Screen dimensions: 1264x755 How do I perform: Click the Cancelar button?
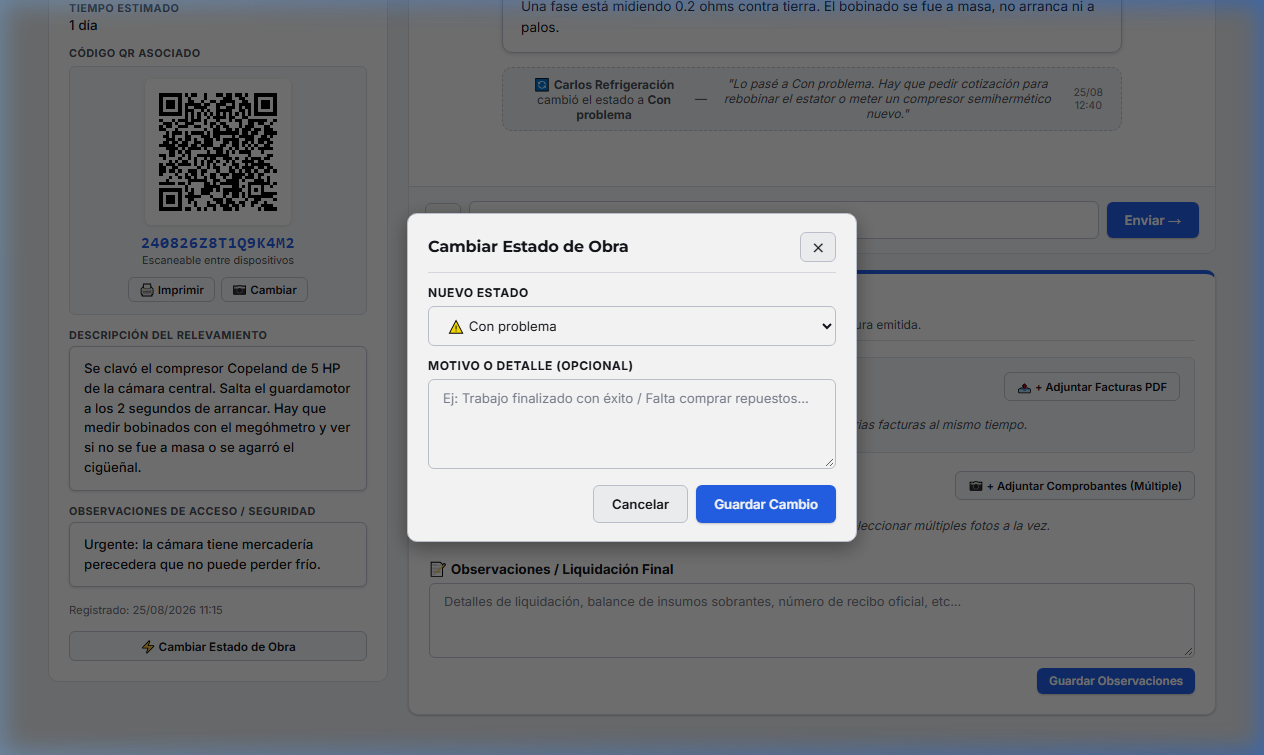click(x=640, y=504)
